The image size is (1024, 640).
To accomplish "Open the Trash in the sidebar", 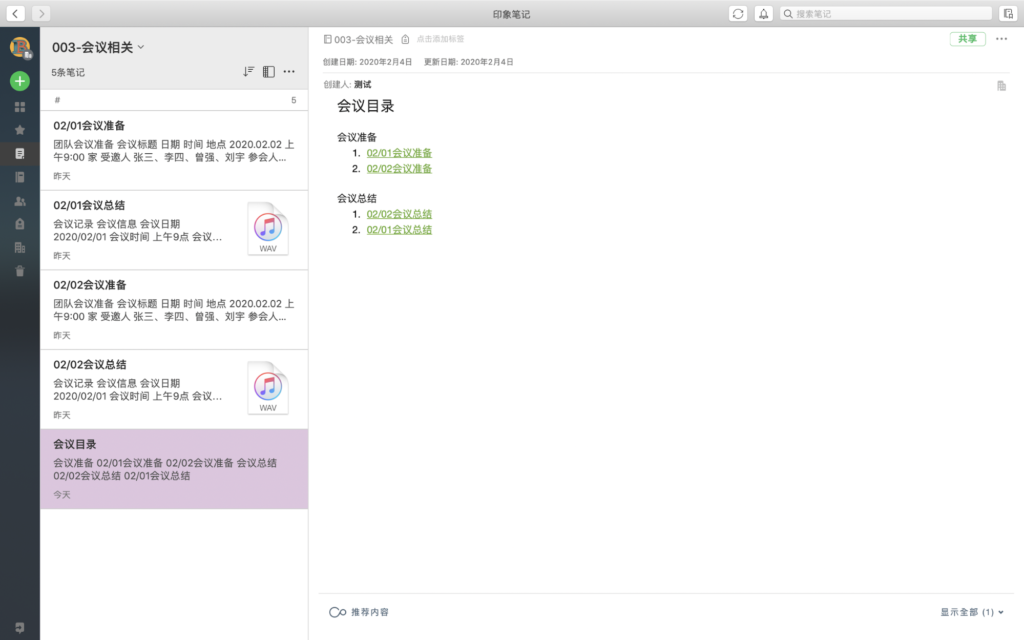I will point(20,271).
